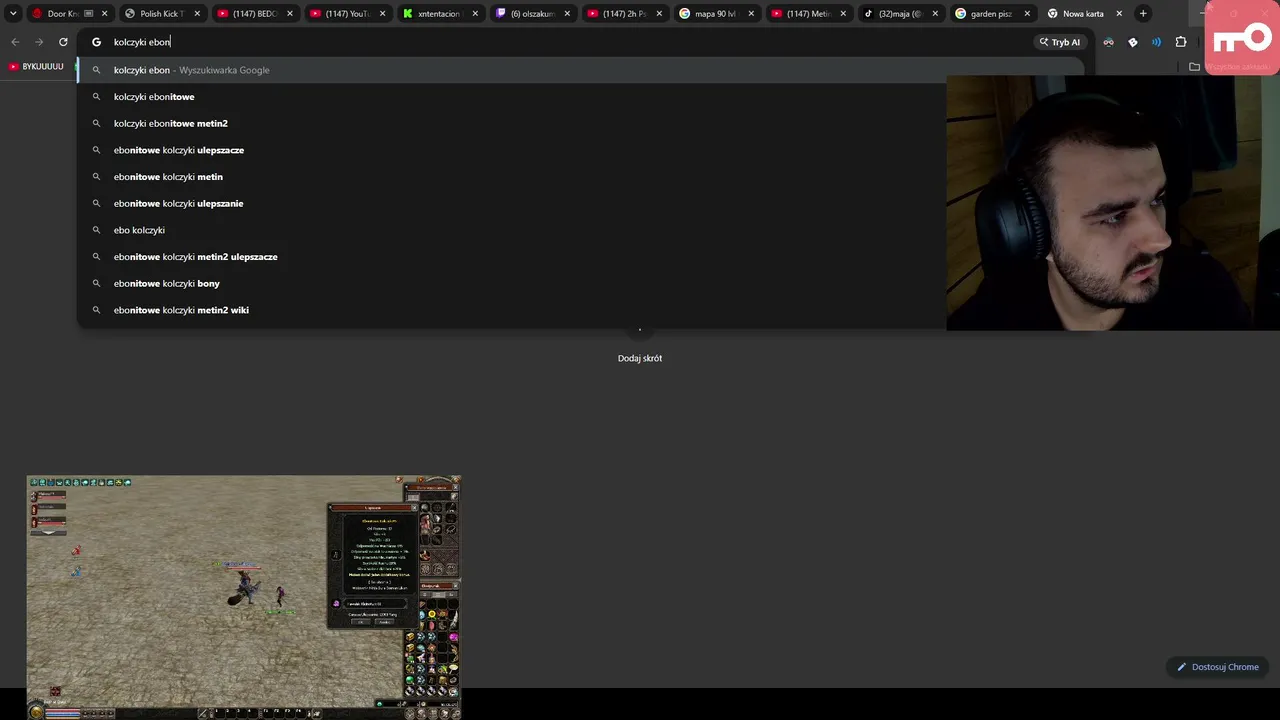The width and height of the screenshot is (1280, 720).
Task: Click purple upgrade item icon in game dialog
Action: click(x=336, y=604)
